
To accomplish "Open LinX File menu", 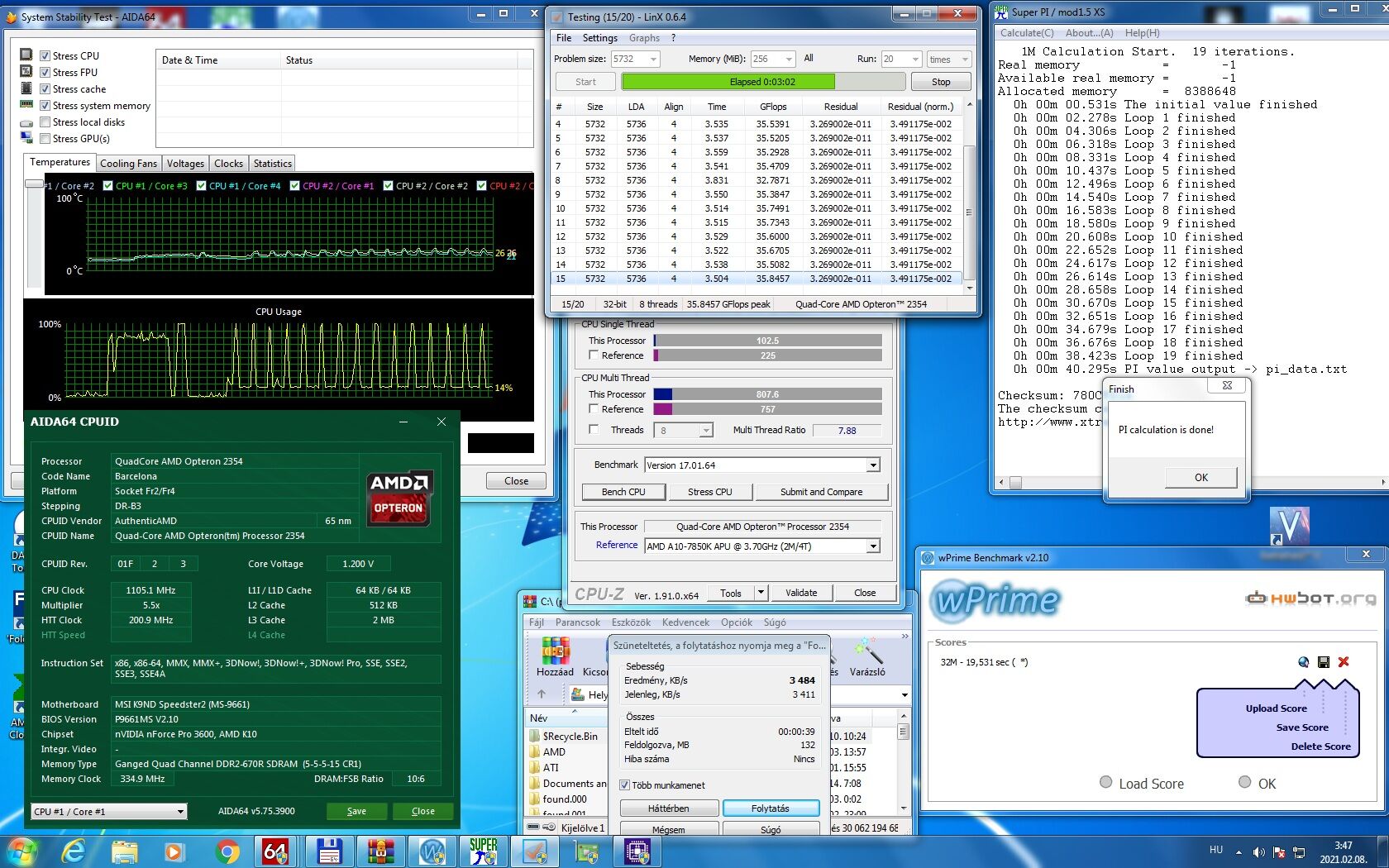I will [563, 38].
